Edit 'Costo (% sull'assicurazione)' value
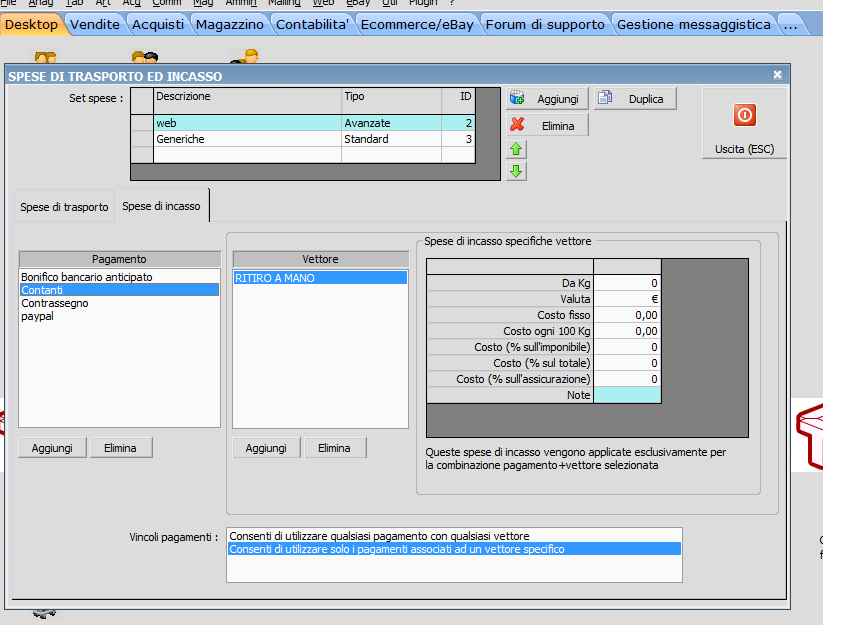Screen dimensions: 864x625 tap(627, 379)
